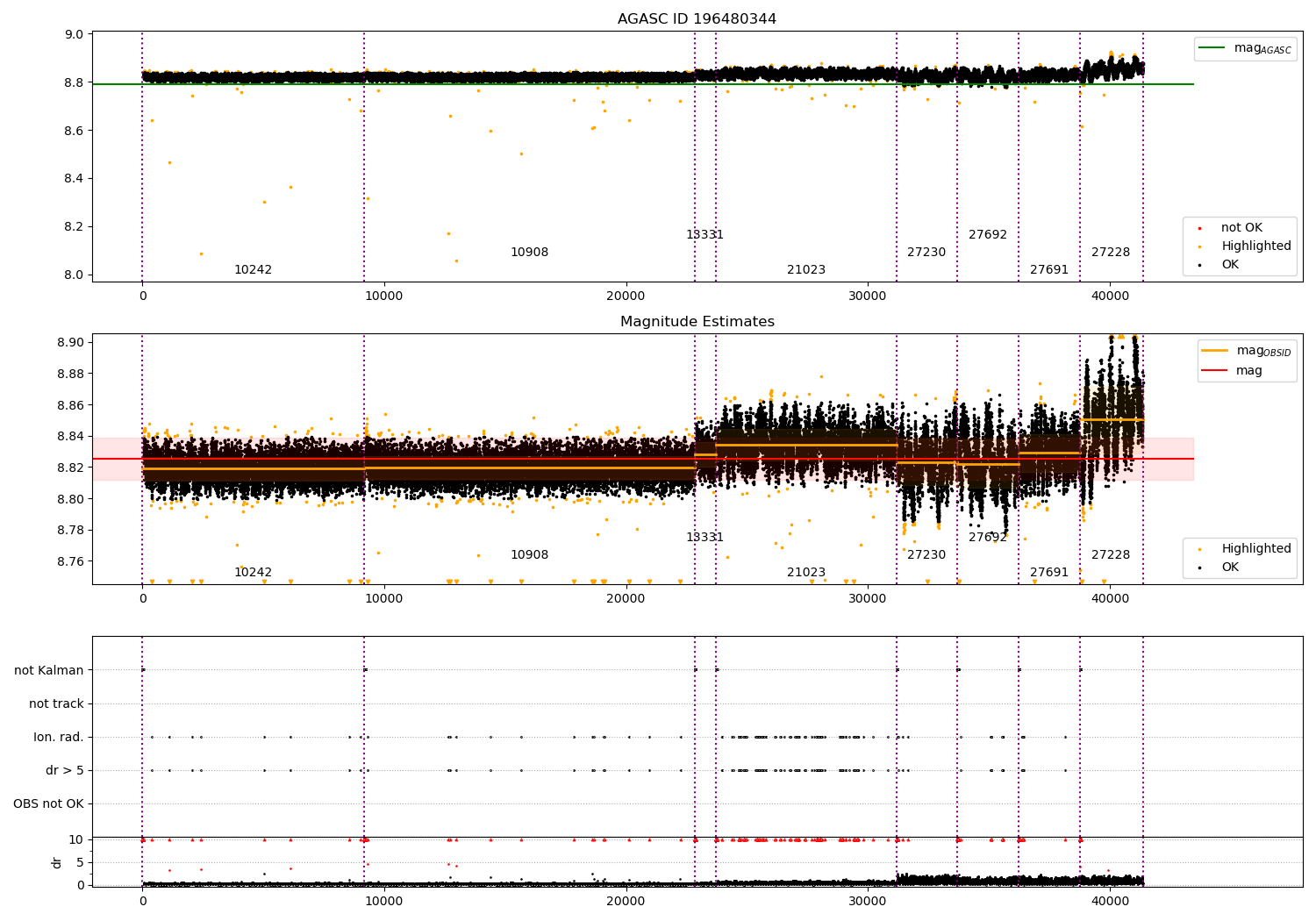
Task: Select obsid label 21023 in Magnitude Estimates plot
Action: (x=806, y=573)
